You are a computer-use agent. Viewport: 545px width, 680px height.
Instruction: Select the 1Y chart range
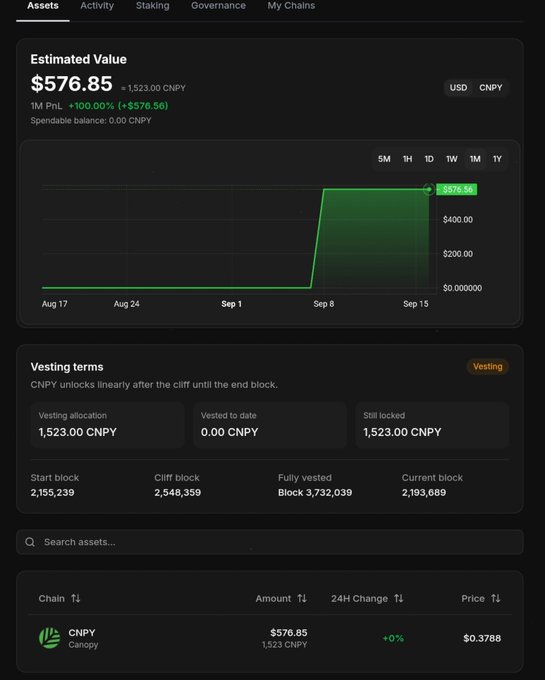click(x=497, y=159)
